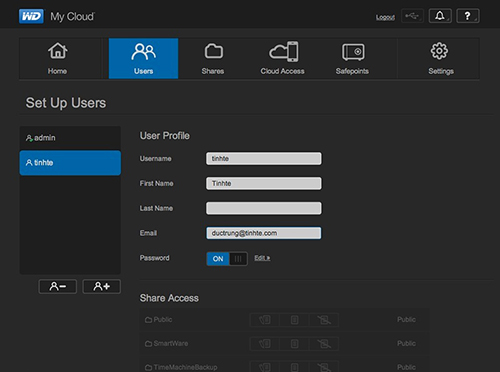Viewport: 500px width, 372px height.
Task: Select the Users tab
Action: click(143, 58)
